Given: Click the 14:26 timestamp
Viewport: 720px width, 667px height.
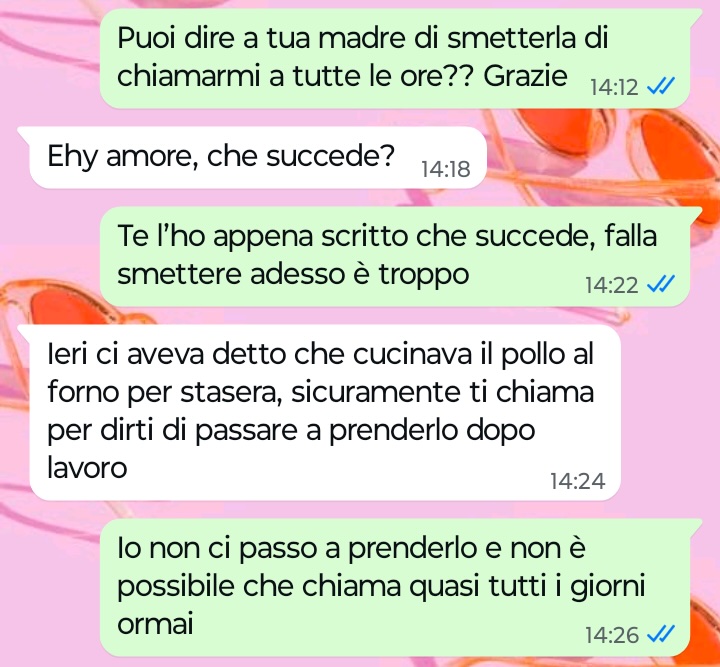Looking at the screenshot, I should pos(612,635).
